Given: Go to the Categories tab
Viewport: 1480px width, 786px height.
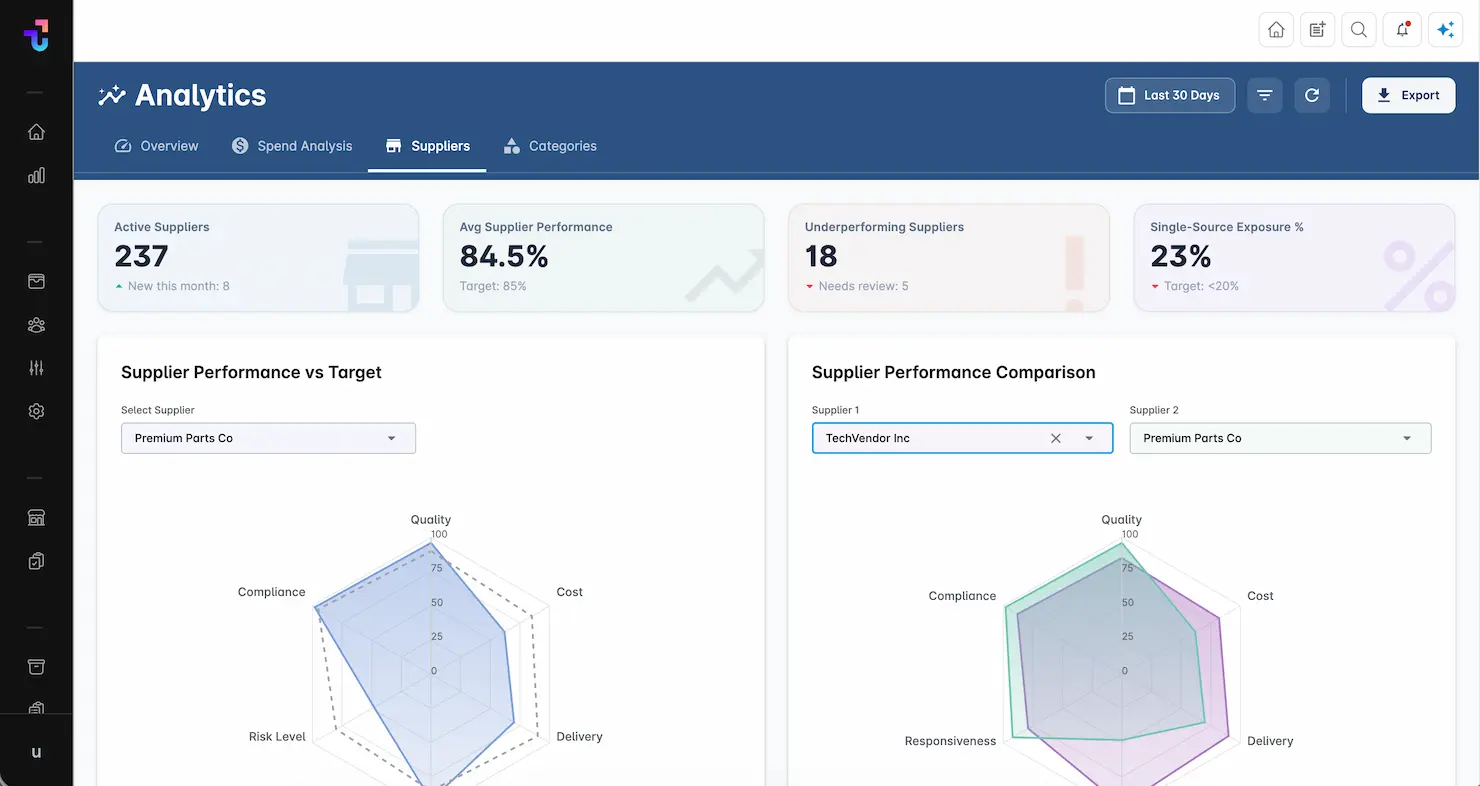Looking at the screenshot, I should (x=550, y=146).
